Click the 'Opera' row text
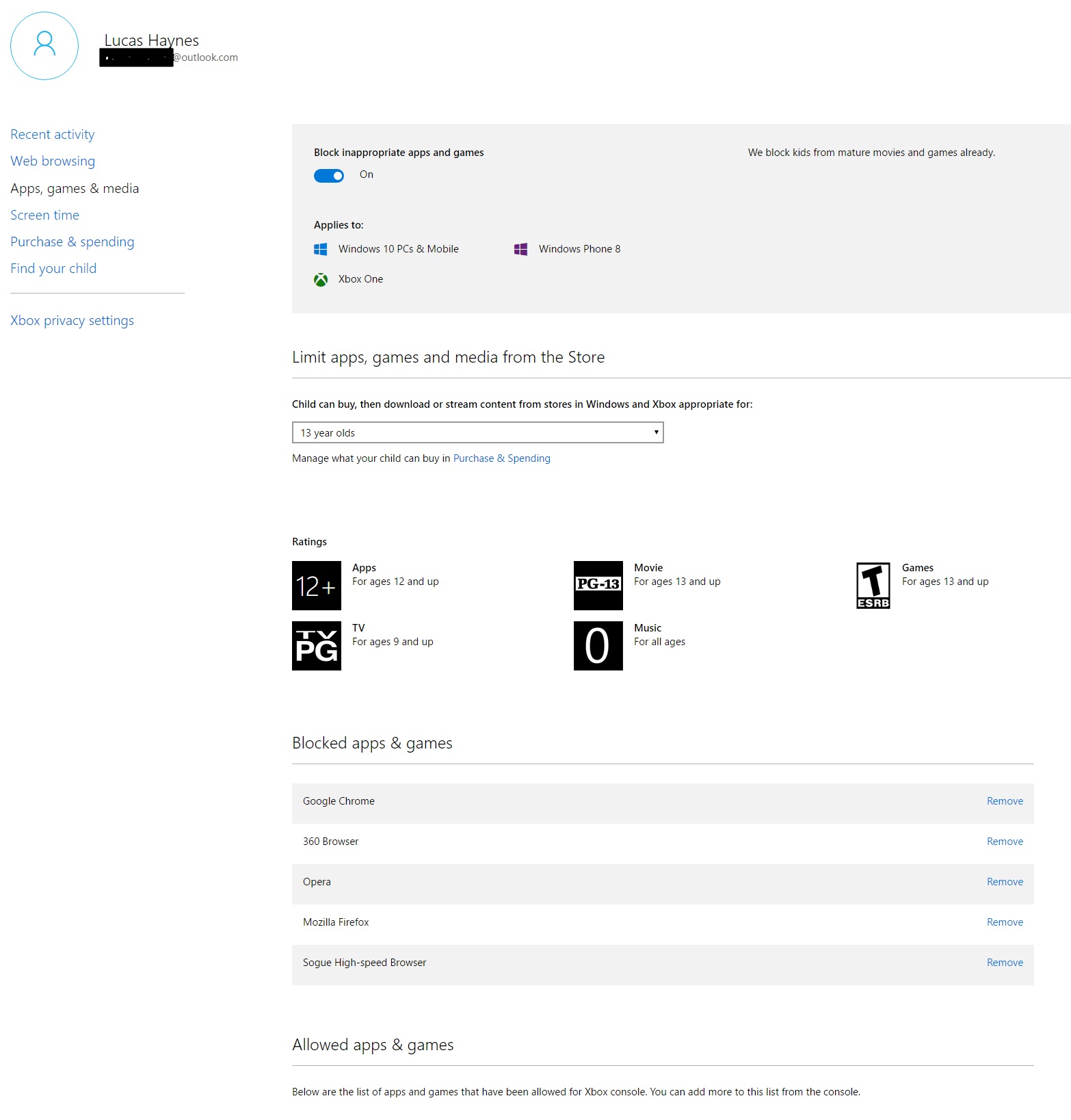The width and height of the screenshot is (1071, 1120). pyautogui.click(x=317, y=882)
